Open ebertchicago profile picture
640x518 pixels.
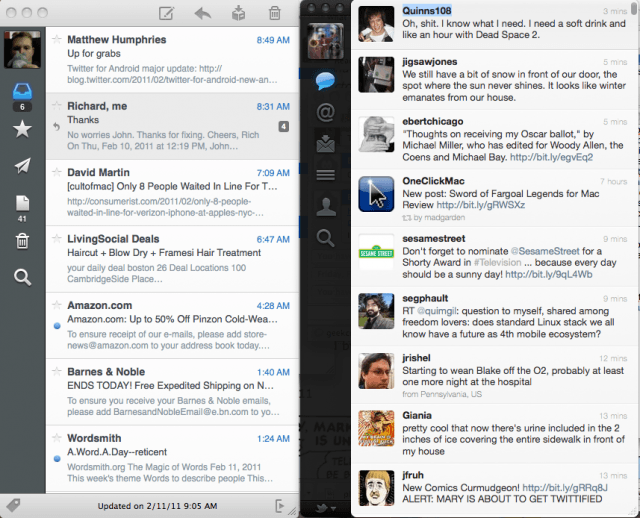click(376, 134)
